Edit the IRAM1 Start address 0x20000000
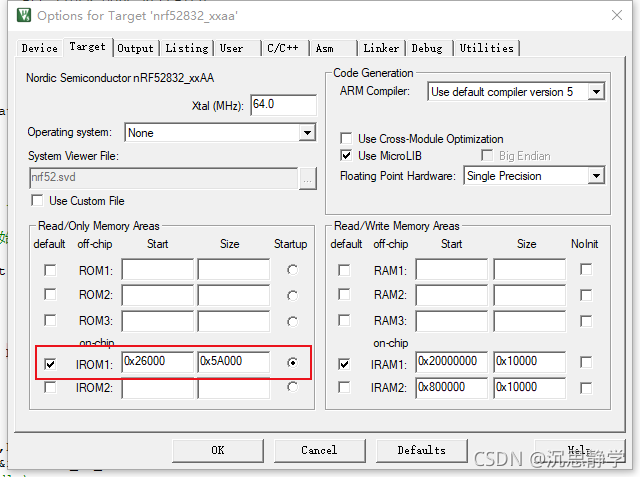The width and height of the screenshot is (640, 477). pos(452,362)
